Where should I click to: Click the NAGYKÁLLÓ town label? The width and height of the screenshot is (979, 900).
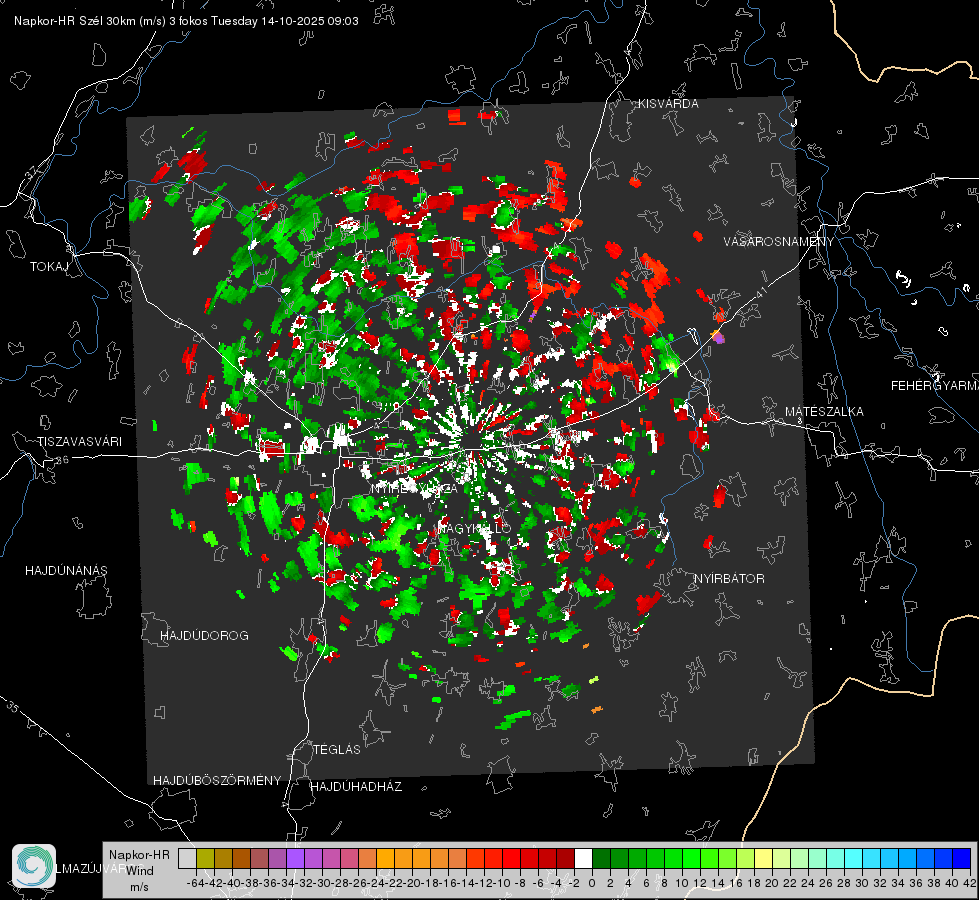click(475, 528)
